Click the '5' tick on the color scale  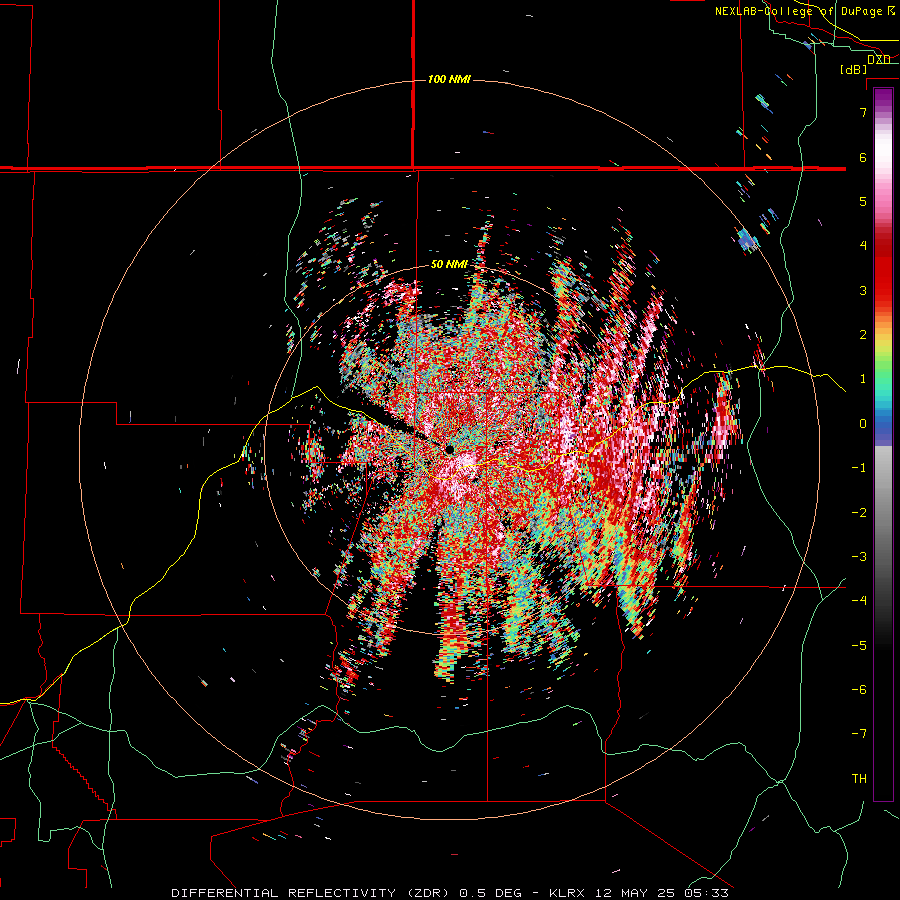pos(863,201)
